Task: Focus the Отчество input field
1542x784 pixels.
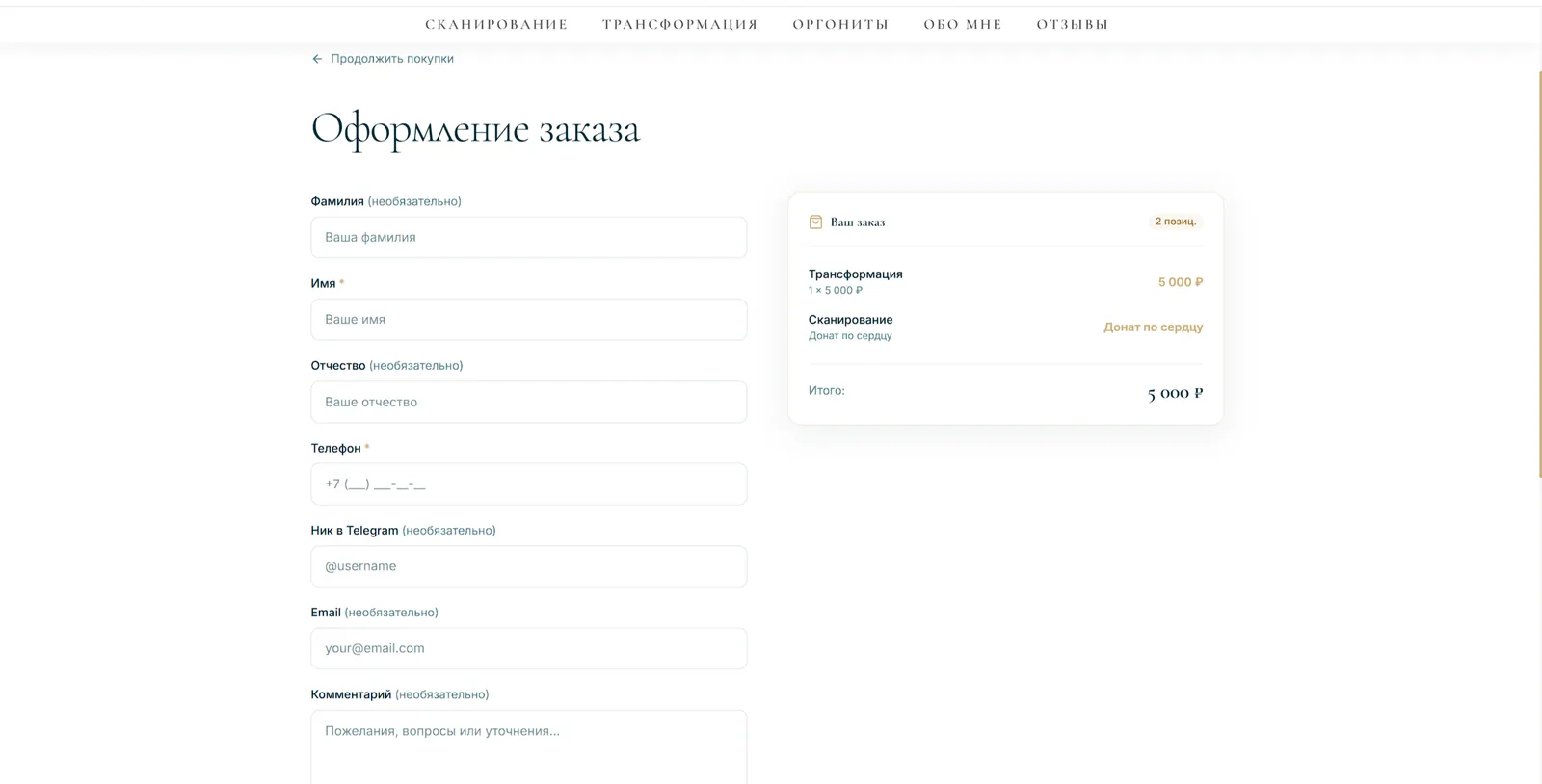Action: click(x=528, y=402)
